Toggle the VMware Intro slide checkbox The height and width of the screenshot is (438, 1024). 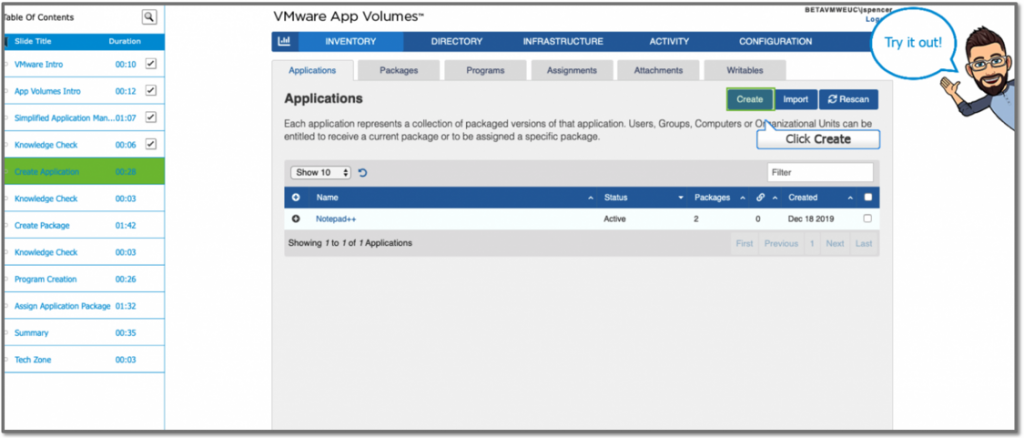tap(151, 63)
